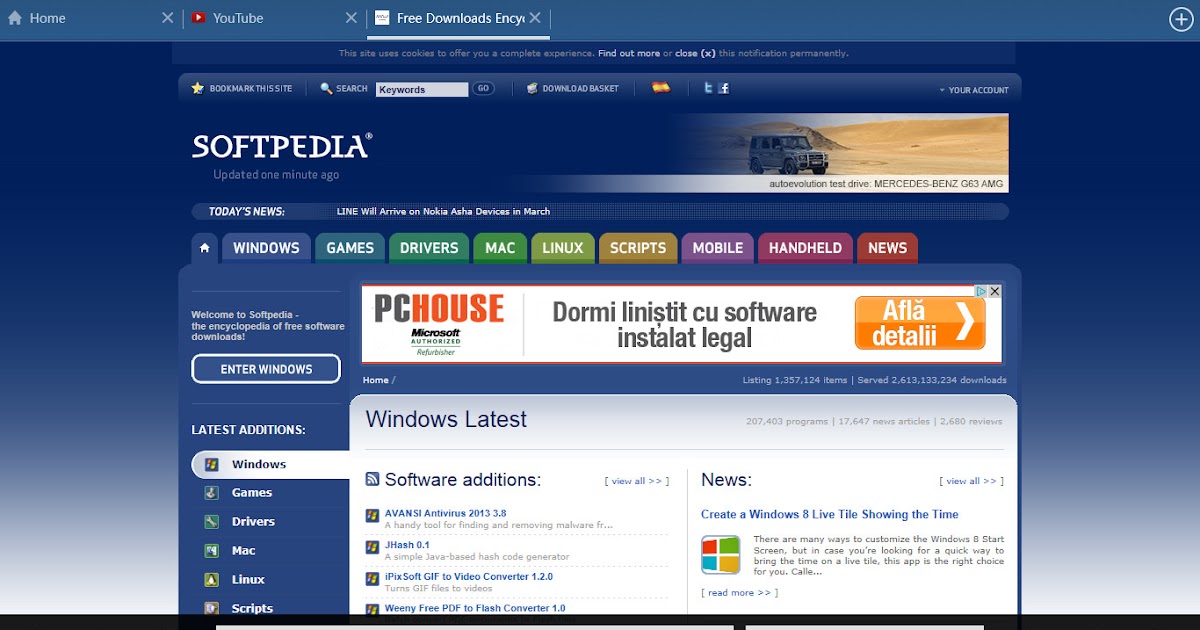
Task: Open the NEWS category tab
Action: [887, 248]
